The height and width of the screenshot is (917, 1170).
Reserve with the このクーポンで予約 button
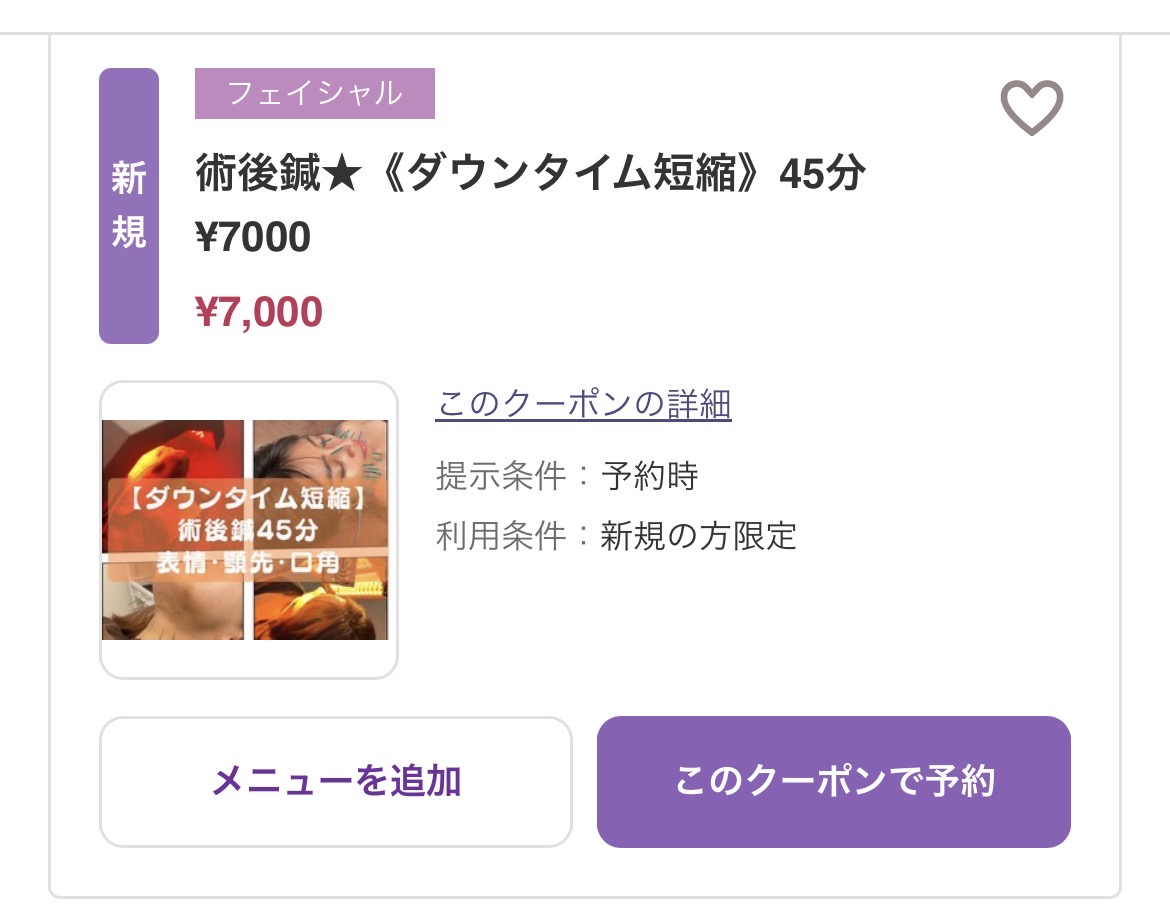[833, 781]
